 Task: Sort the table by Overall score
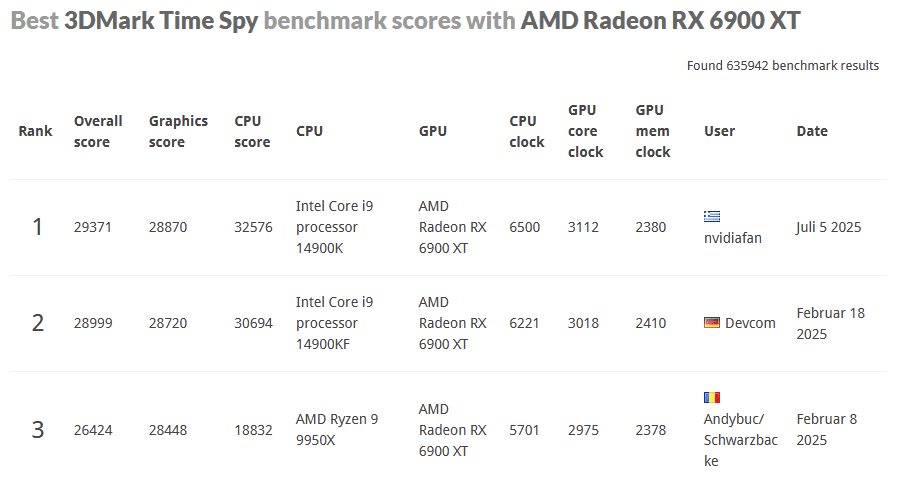(98, 131)
